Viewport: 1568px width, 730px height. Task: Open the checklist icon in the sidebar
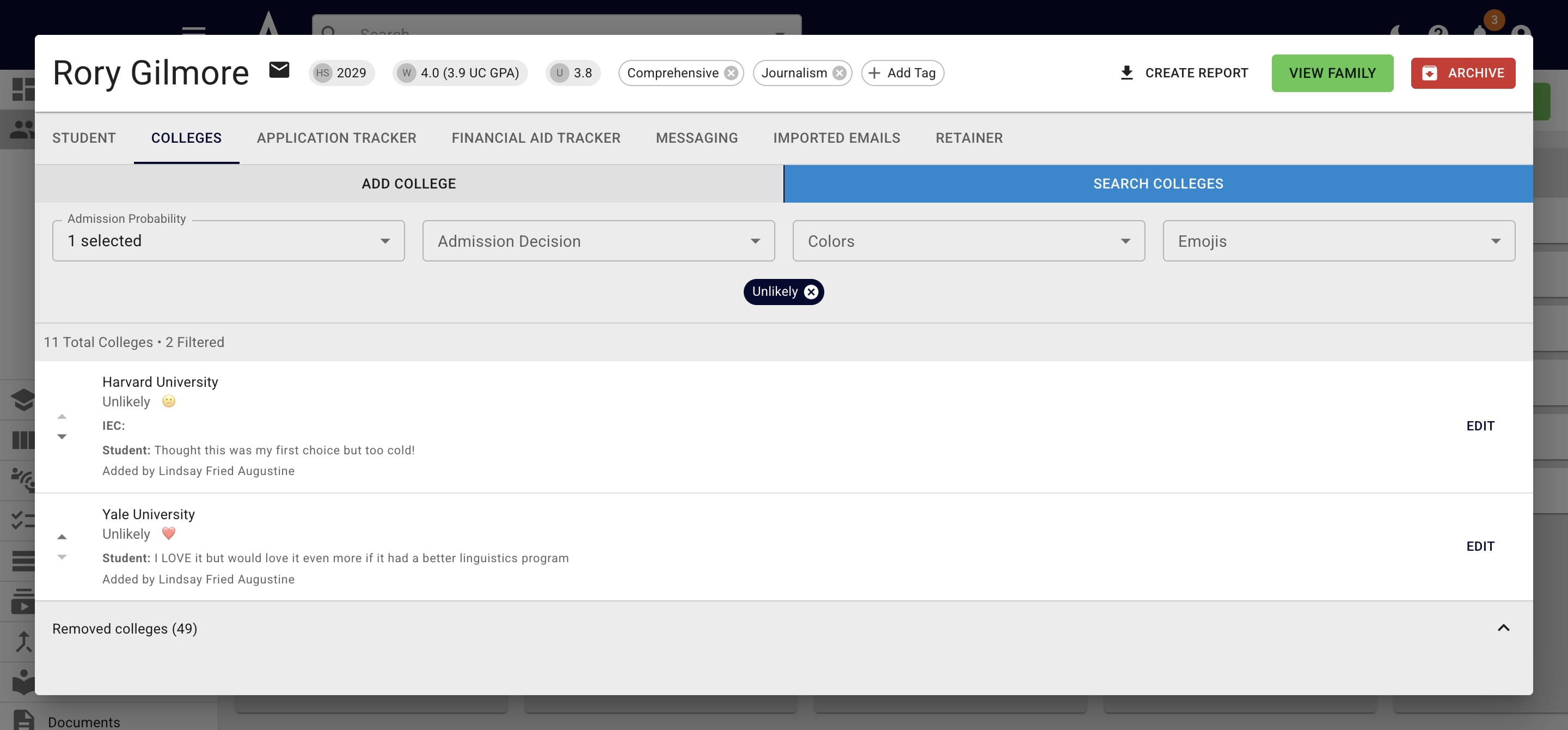point(23,521)
